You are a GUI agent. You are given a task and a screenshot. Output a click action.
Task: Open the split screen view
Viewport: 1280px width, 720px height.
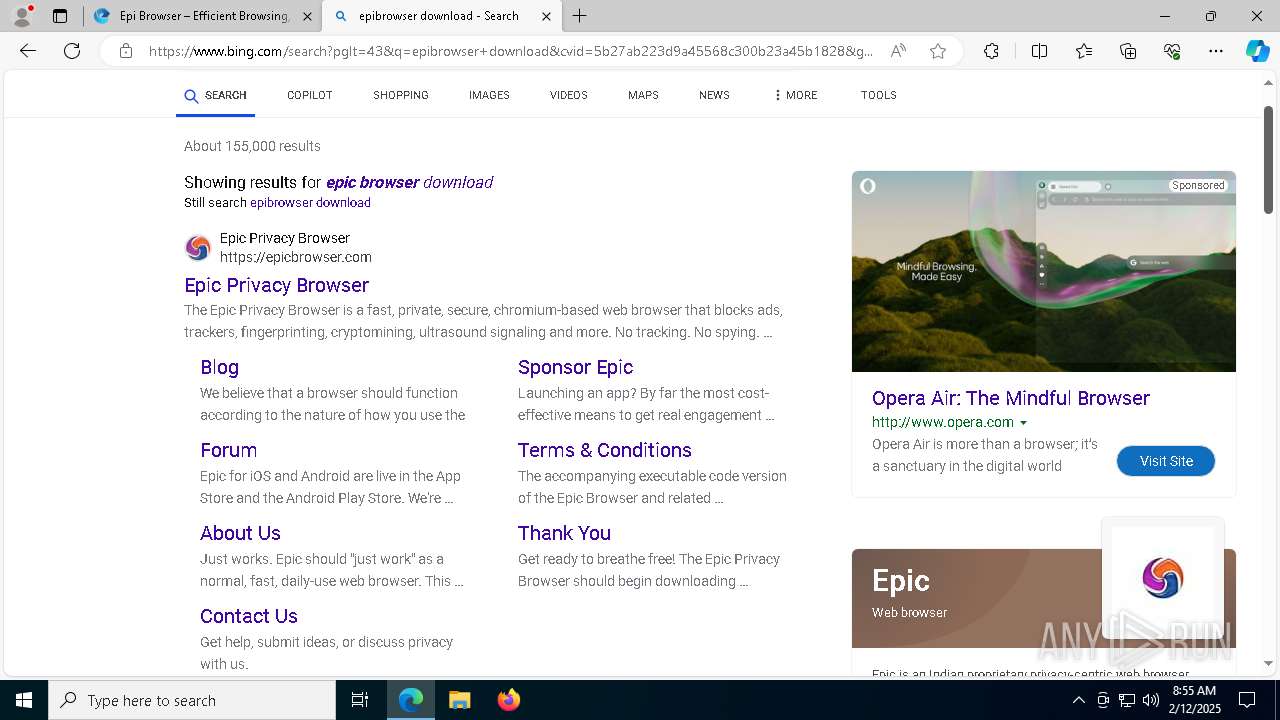point(1039,51)
